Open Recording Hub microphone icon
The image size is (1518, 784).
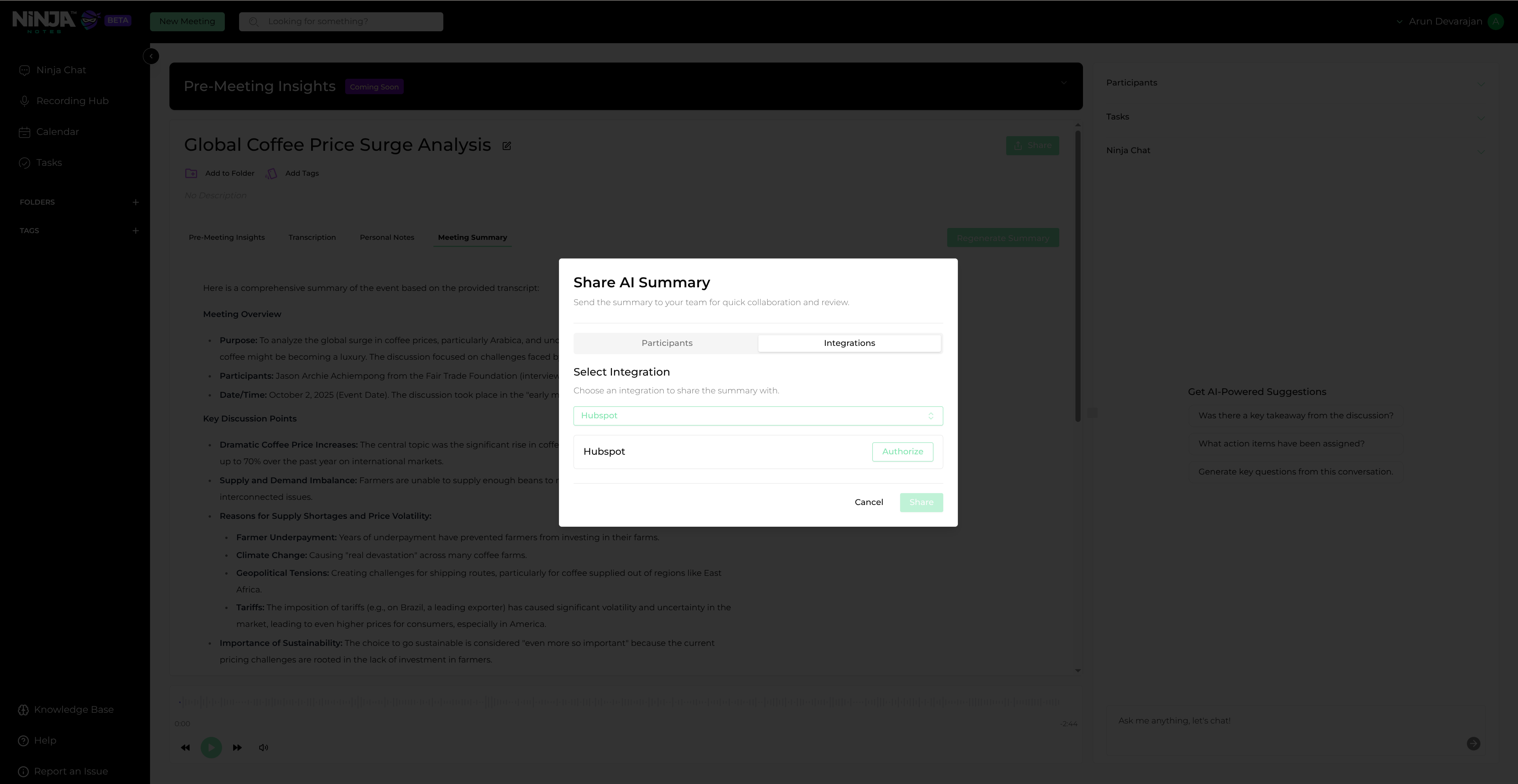click(24, 101)
